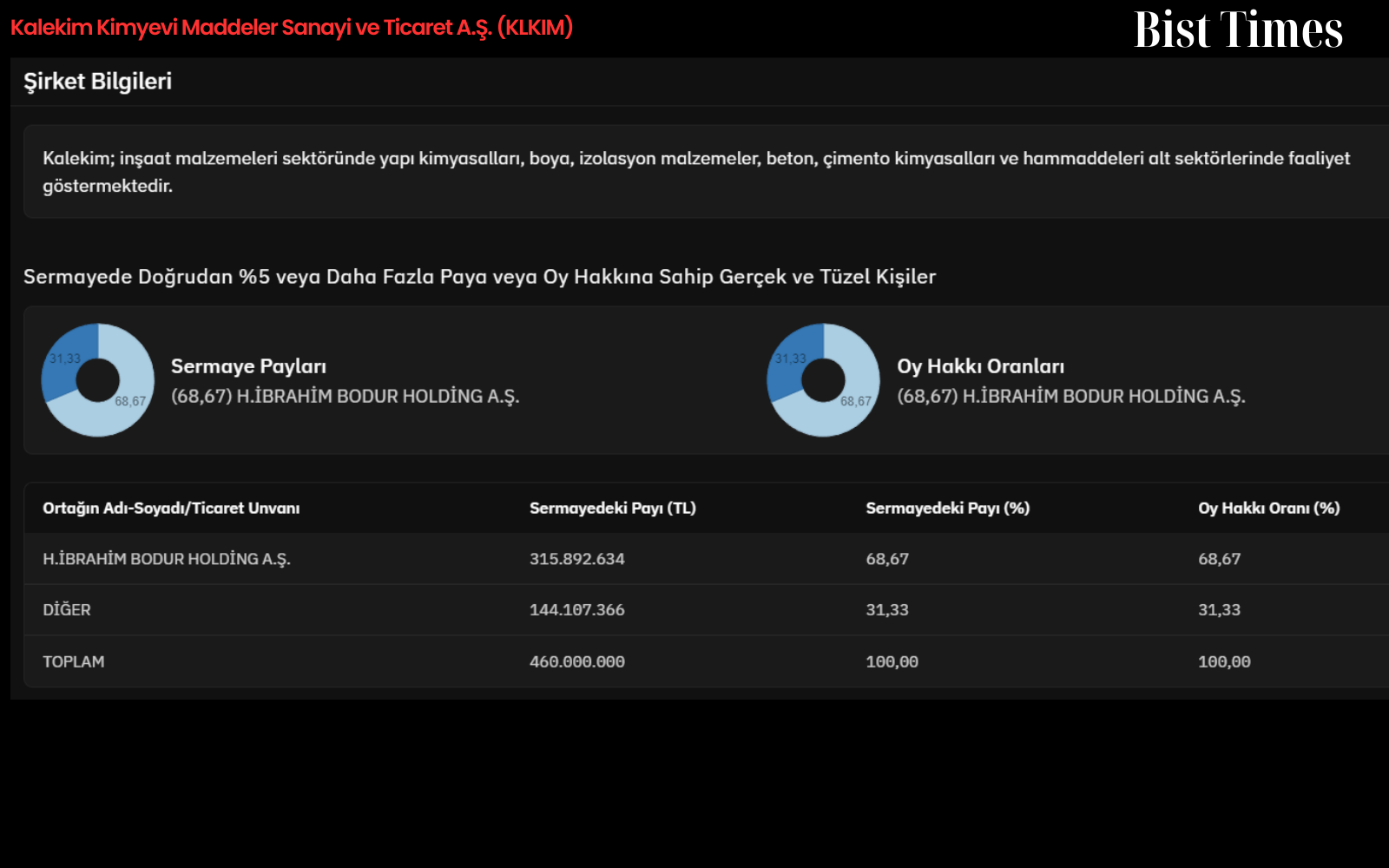Select the DİĞER table row

pos(706,610)
